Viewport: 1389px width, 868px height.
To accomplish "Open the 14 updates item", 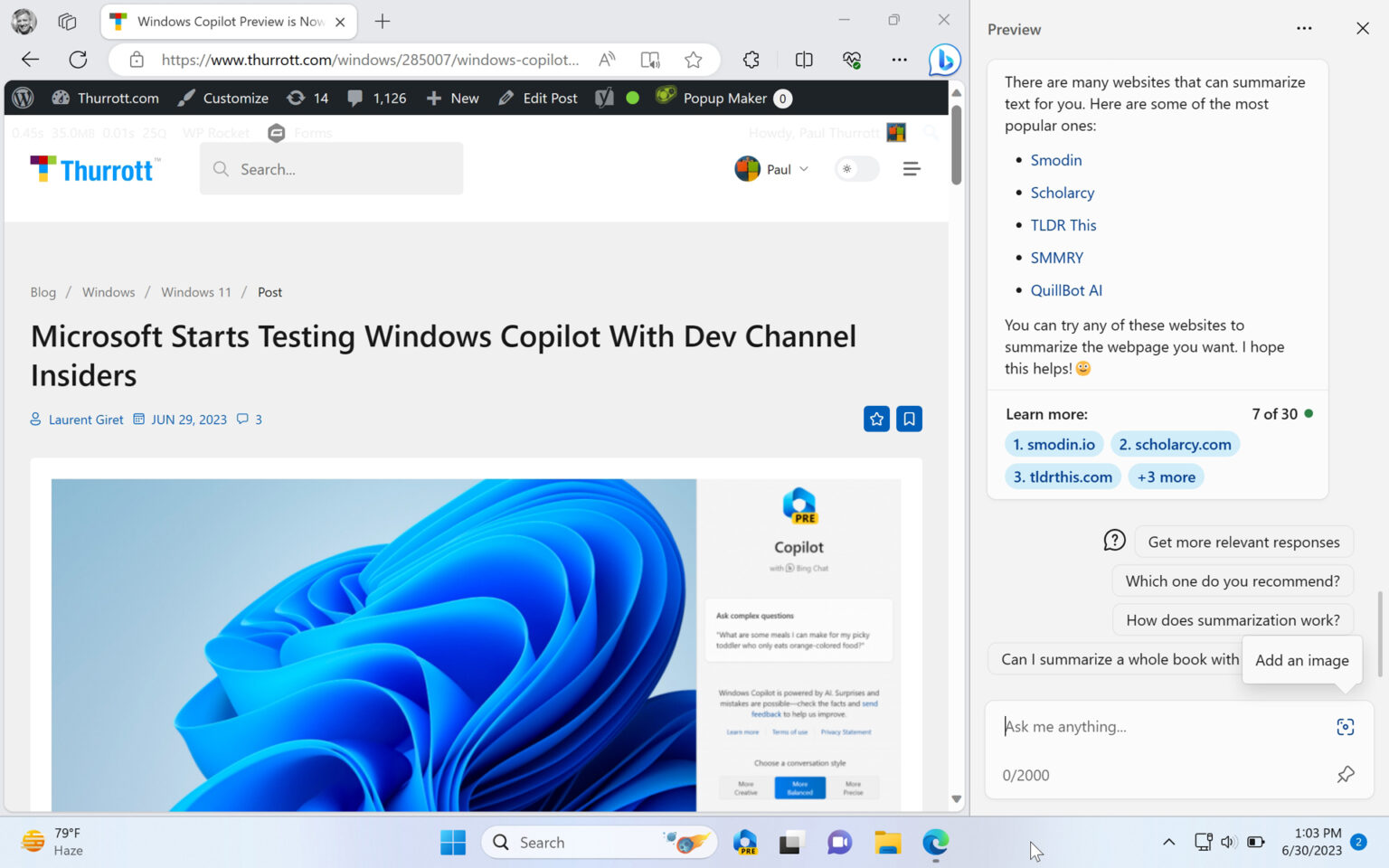I will pyautogui.click(x=308, y=98).
